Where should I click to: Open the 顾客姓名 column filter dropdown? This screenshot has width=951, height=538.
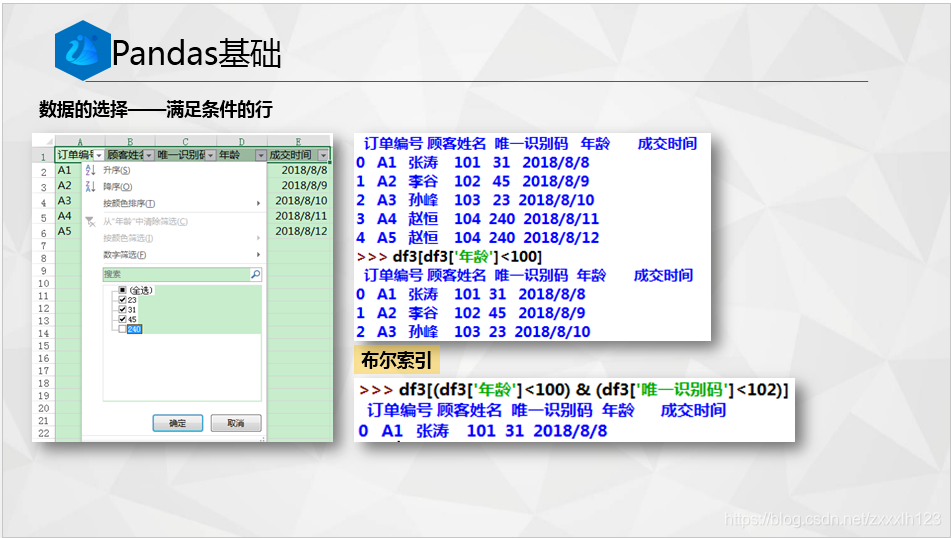[149, 155]
